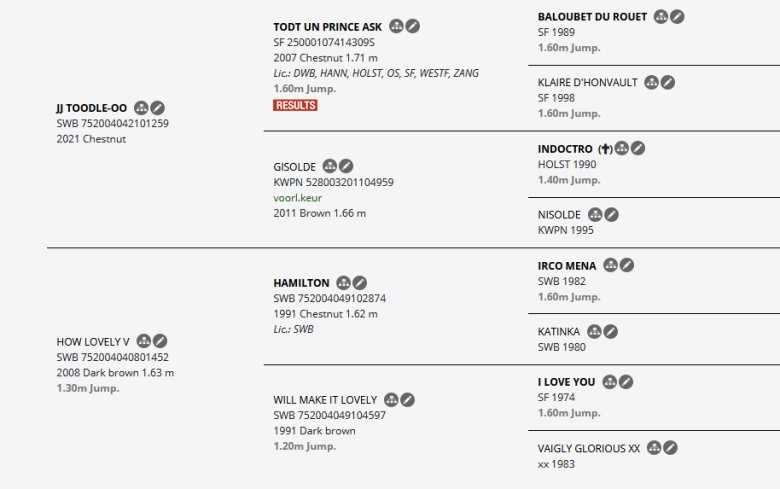The width and height of the screenshot is (780, 489).
Task: Select the voorl.keur predicate link
Action: [297, 197]
